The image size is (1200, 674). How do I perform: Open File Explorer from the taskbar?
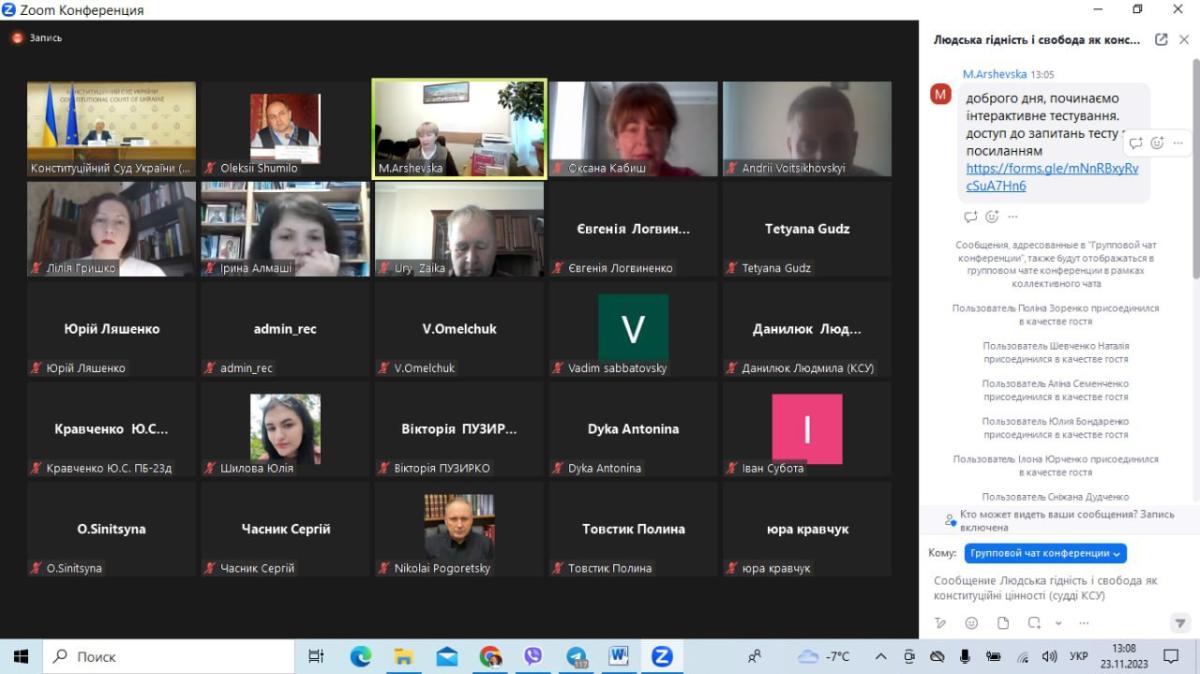point(403,656)
